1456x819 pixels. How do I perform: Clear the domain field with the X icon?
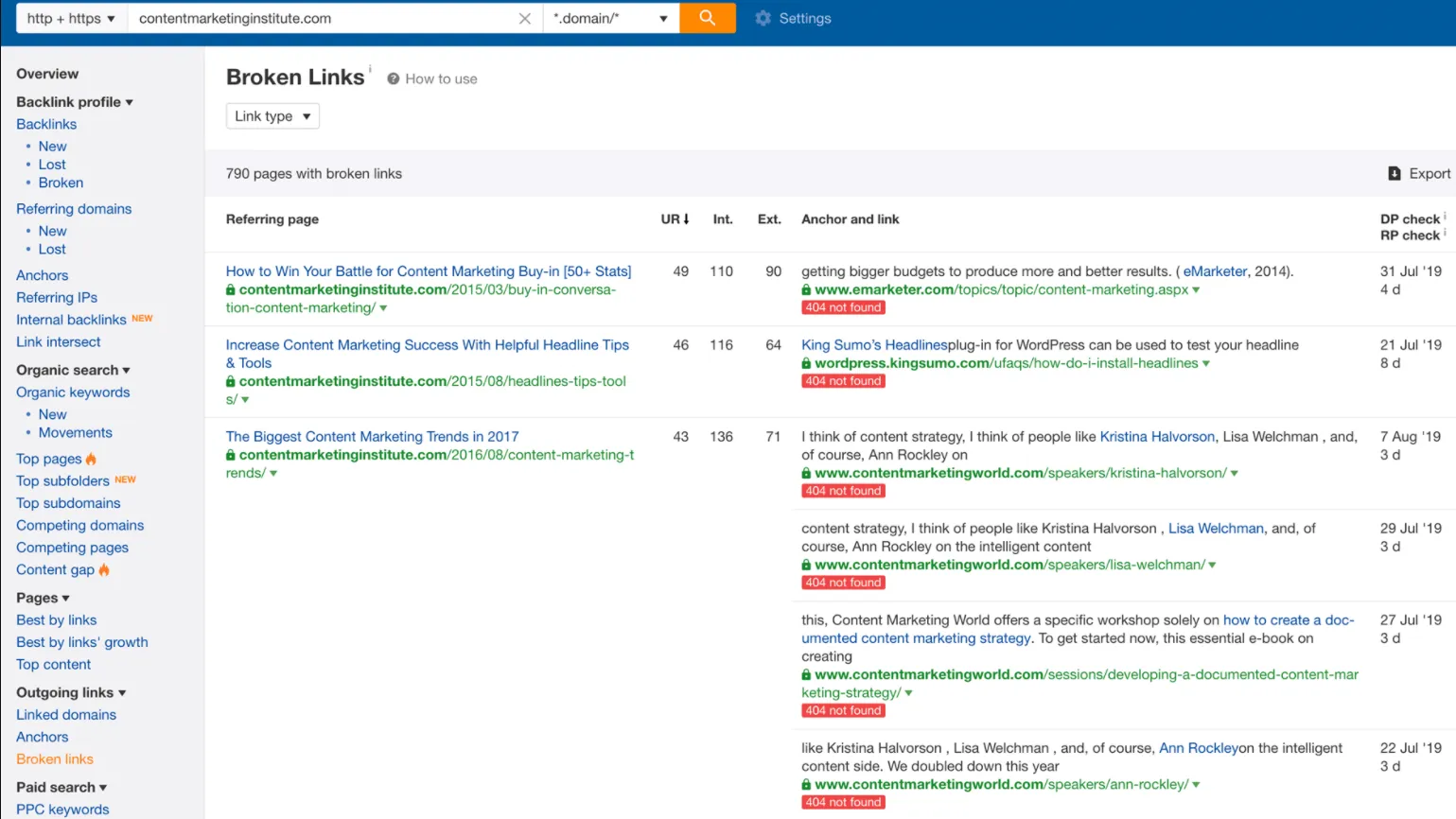click(x=525, y=18)
